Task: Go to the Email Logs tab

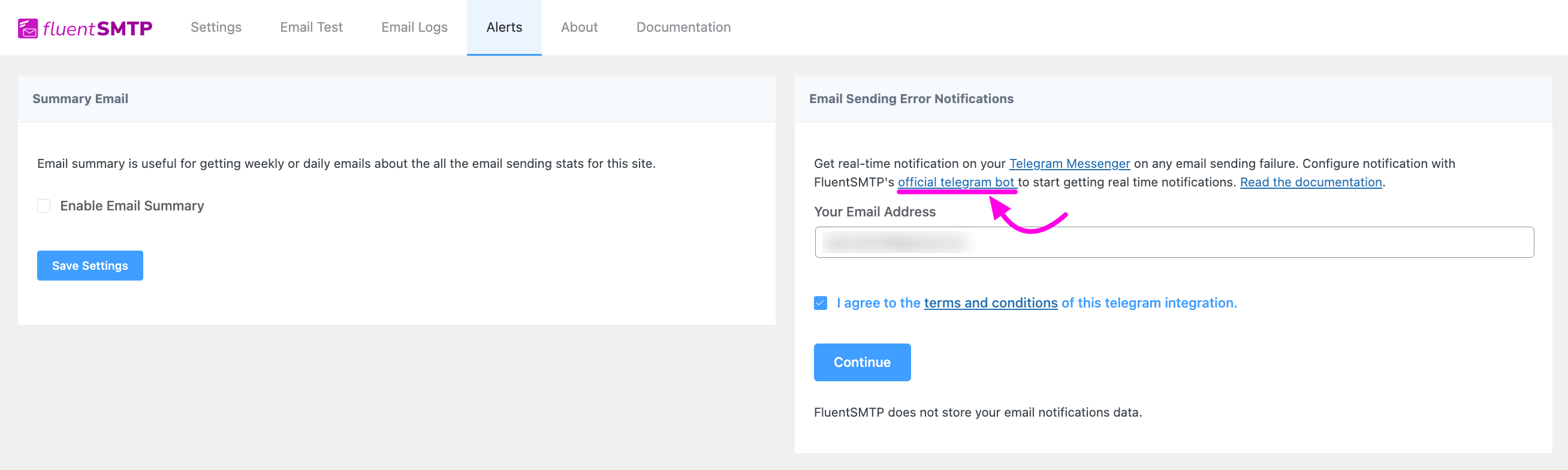Action: click(x=414, y=28)
